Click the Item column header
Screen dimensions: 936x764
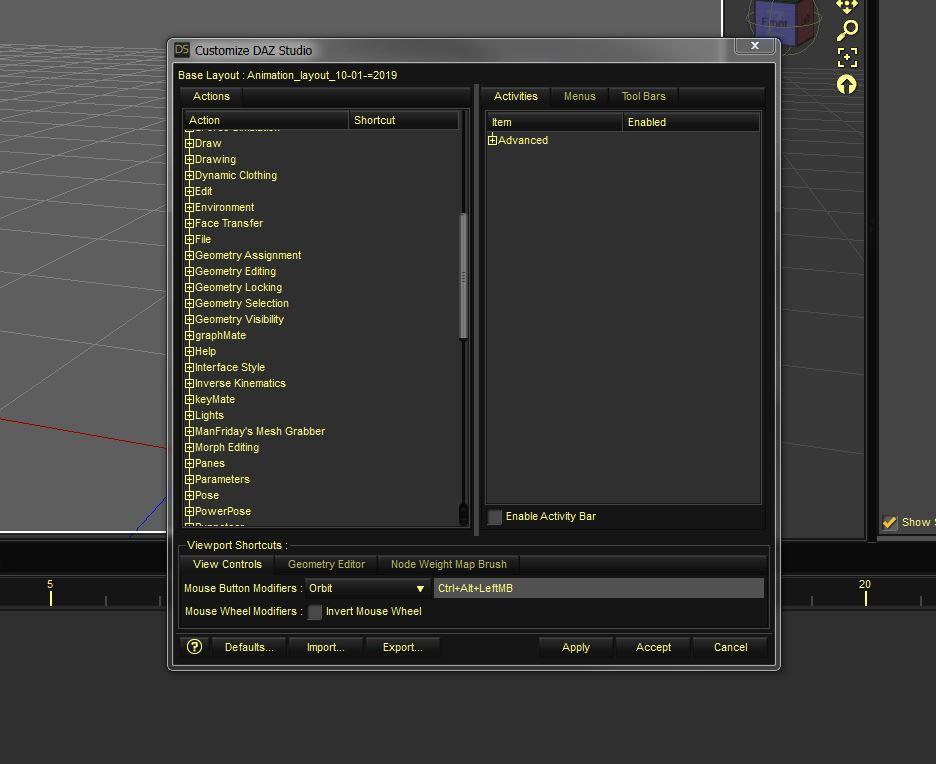click(555, 122)
